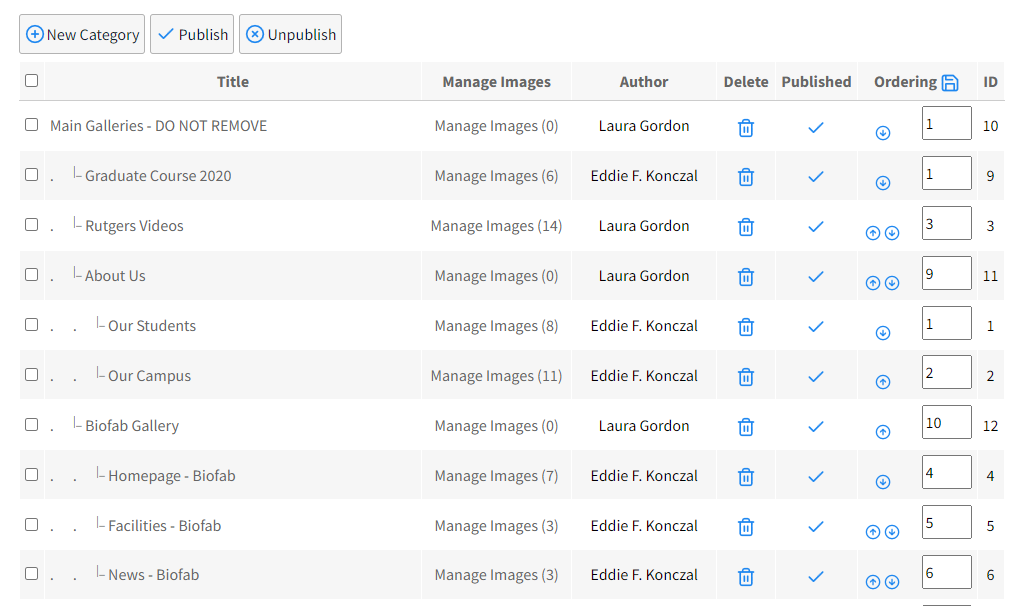This screenshot has height=606, width=1025.
Task: Select the Rutgers Videos row checkbox
Action: pos(31,224)
